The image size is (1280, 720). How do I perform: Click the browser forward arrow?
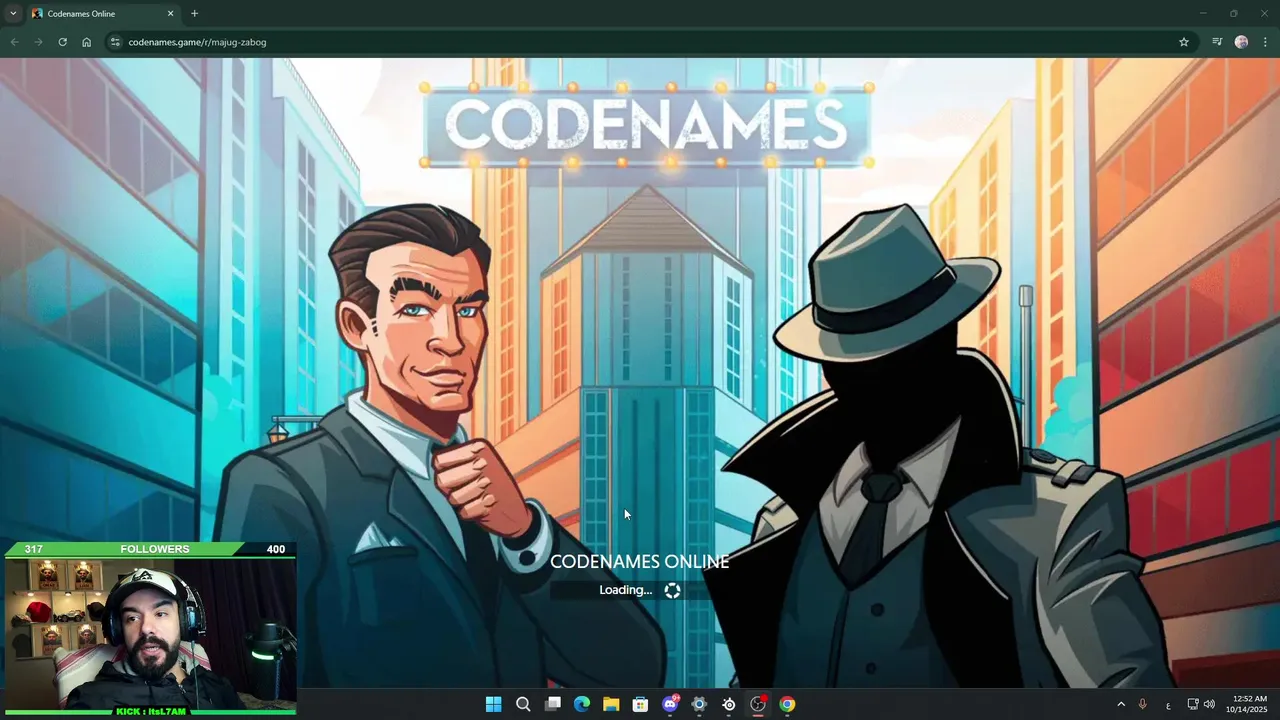tap(38, 42)
